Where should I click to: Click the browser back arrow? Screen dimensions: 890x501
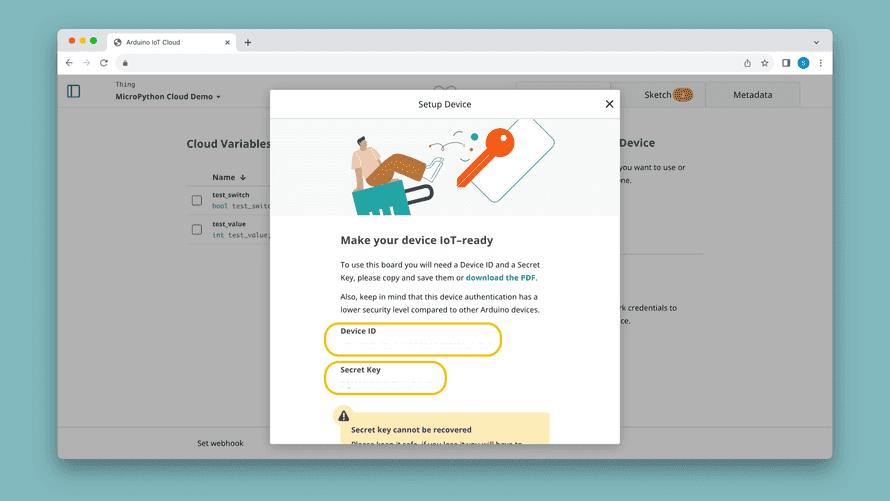tap(69, 63)
